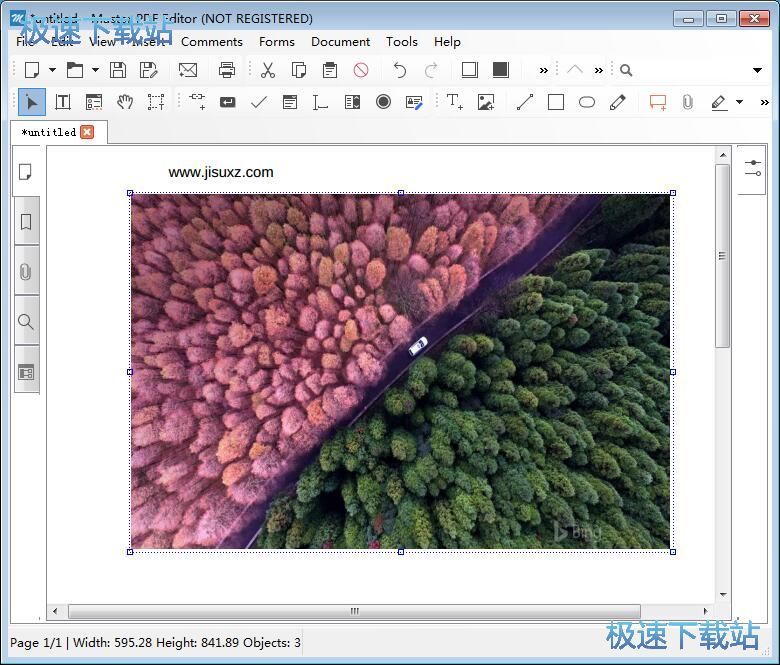This screenshot has width=780, height=665.
Task: Select the Hand tool
Action: (x=125, y=102)
